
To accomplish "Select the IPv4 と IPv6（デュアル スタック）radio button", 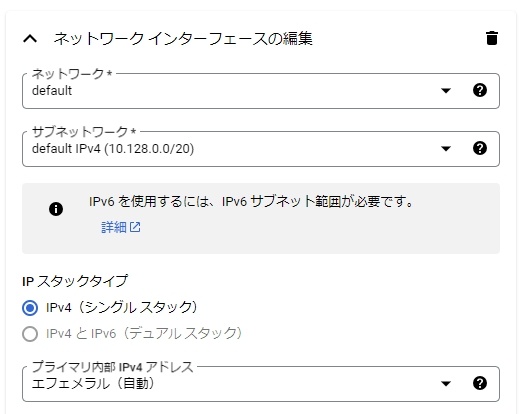I will [30, 334].
